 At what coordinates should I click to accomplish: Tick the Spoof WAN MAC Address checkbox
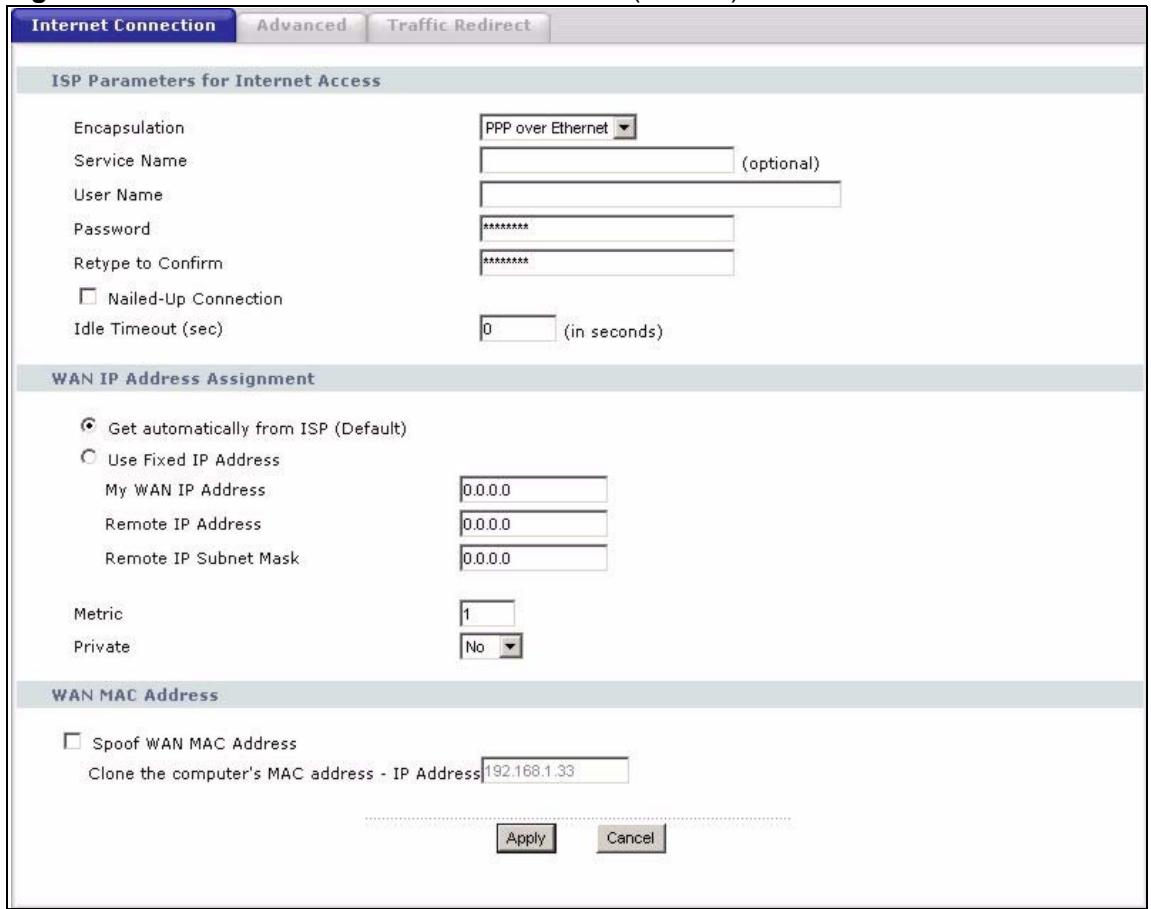click(x=72, y=742)
